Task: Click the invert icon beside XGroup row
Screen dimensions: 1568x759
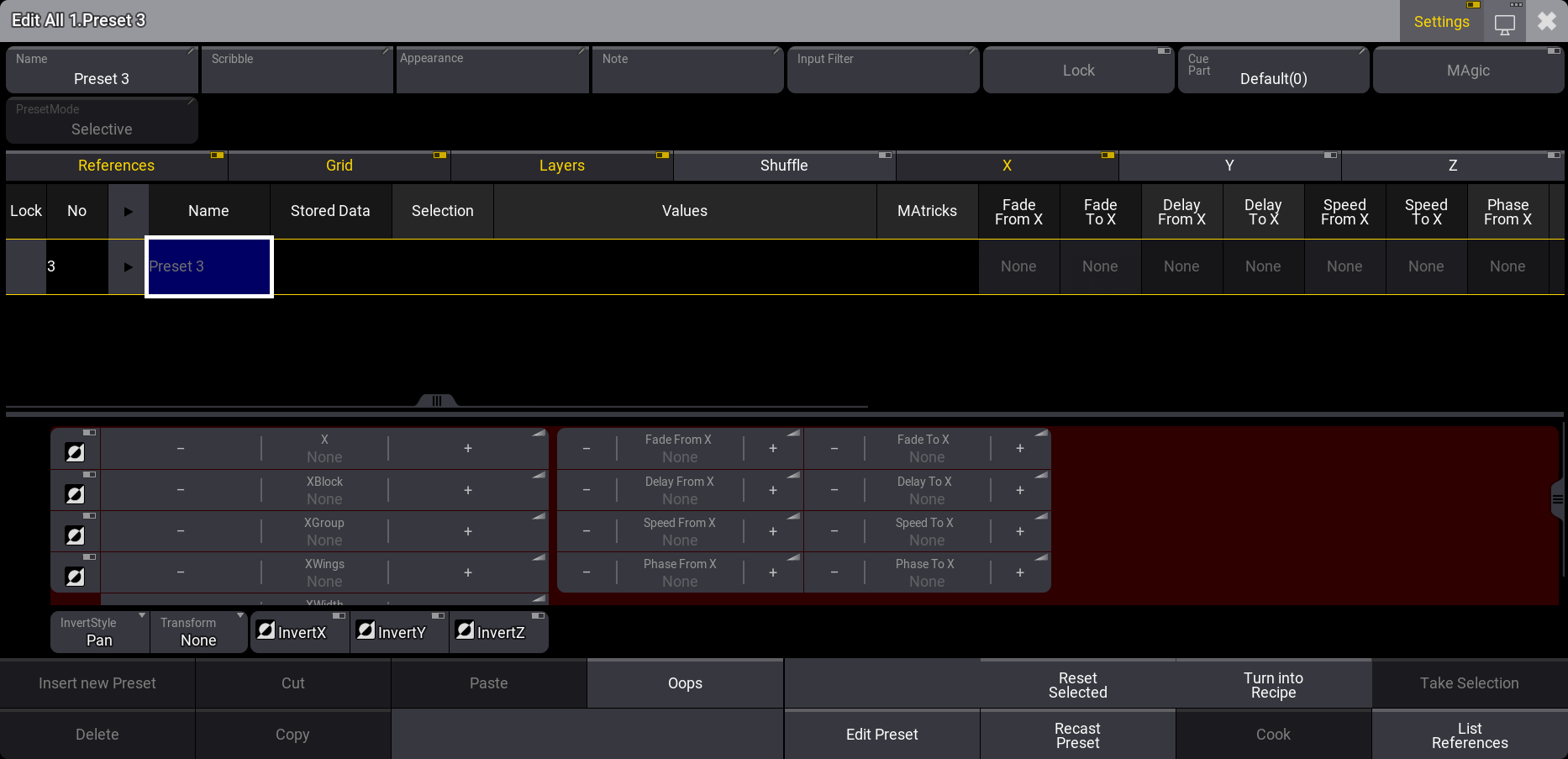Action: [75, 535]
